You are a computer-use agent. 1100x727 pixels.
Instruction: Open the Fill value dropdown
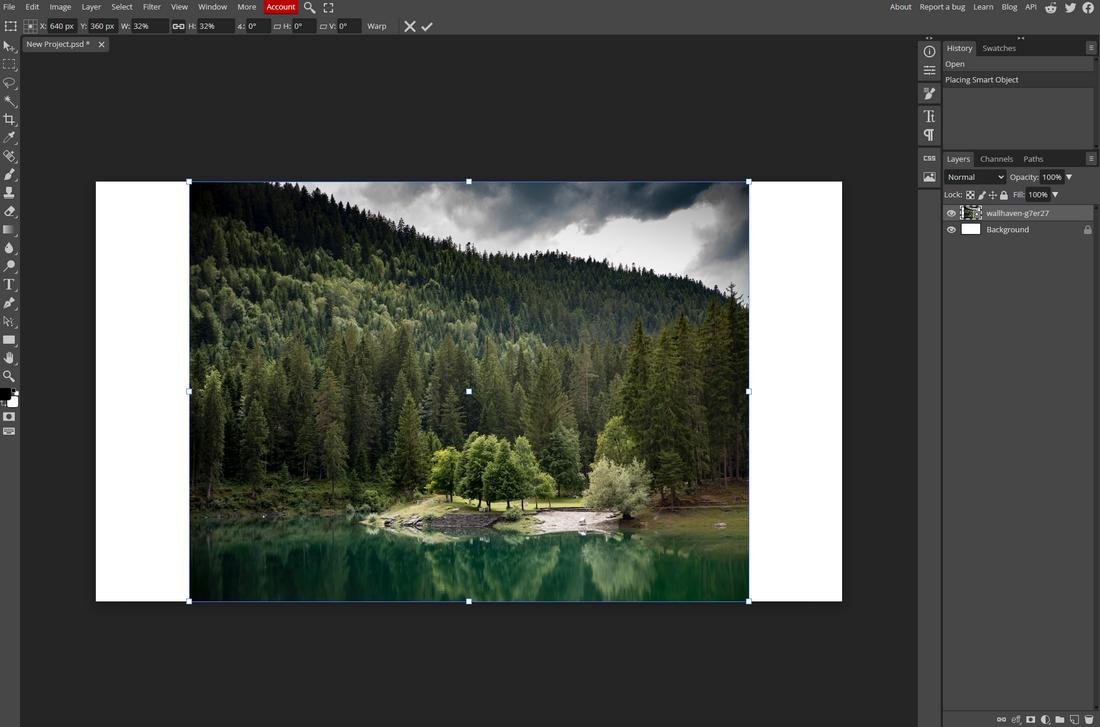1054,194
